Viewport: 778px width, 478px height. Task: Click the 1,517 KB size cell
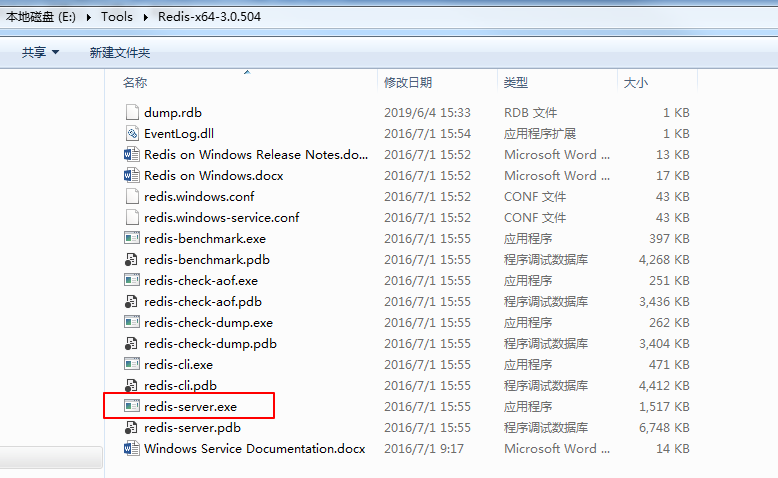pyautogui.click(x=664, y=407)
